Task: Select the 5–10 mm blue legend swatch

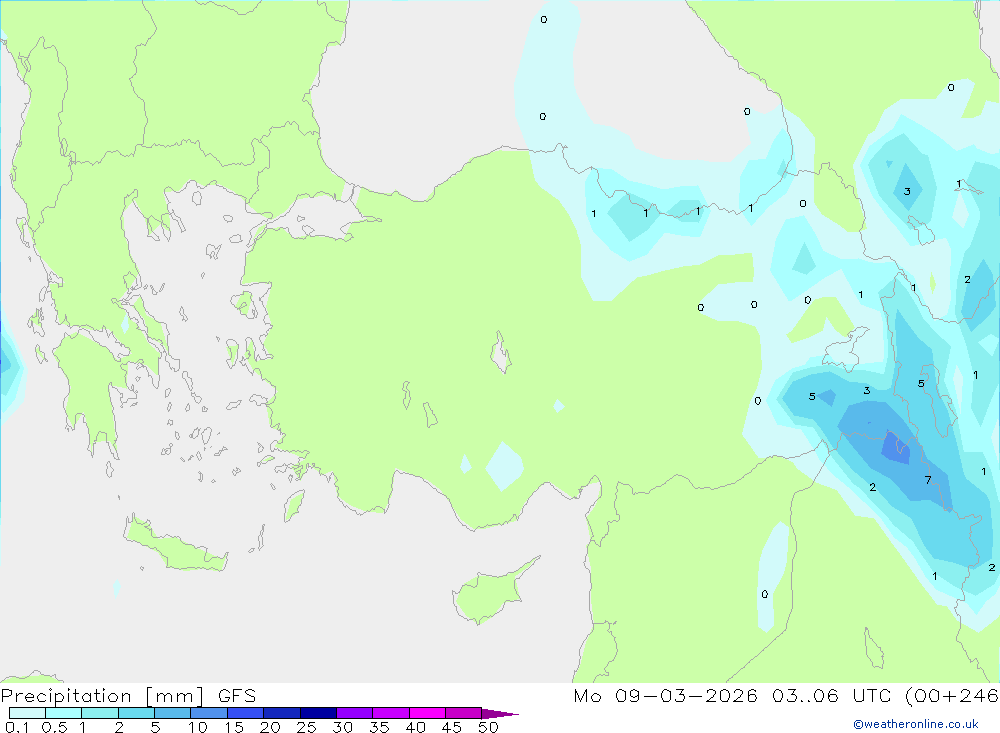Action: (x=172, y=713)
